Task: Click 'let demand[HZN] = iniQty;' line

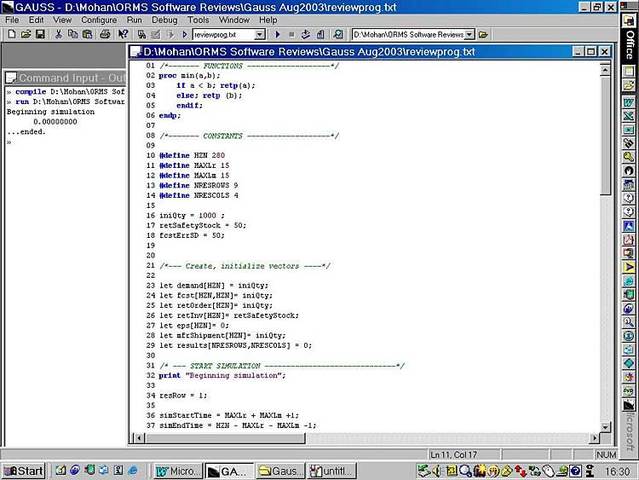Action: [214, 285]
